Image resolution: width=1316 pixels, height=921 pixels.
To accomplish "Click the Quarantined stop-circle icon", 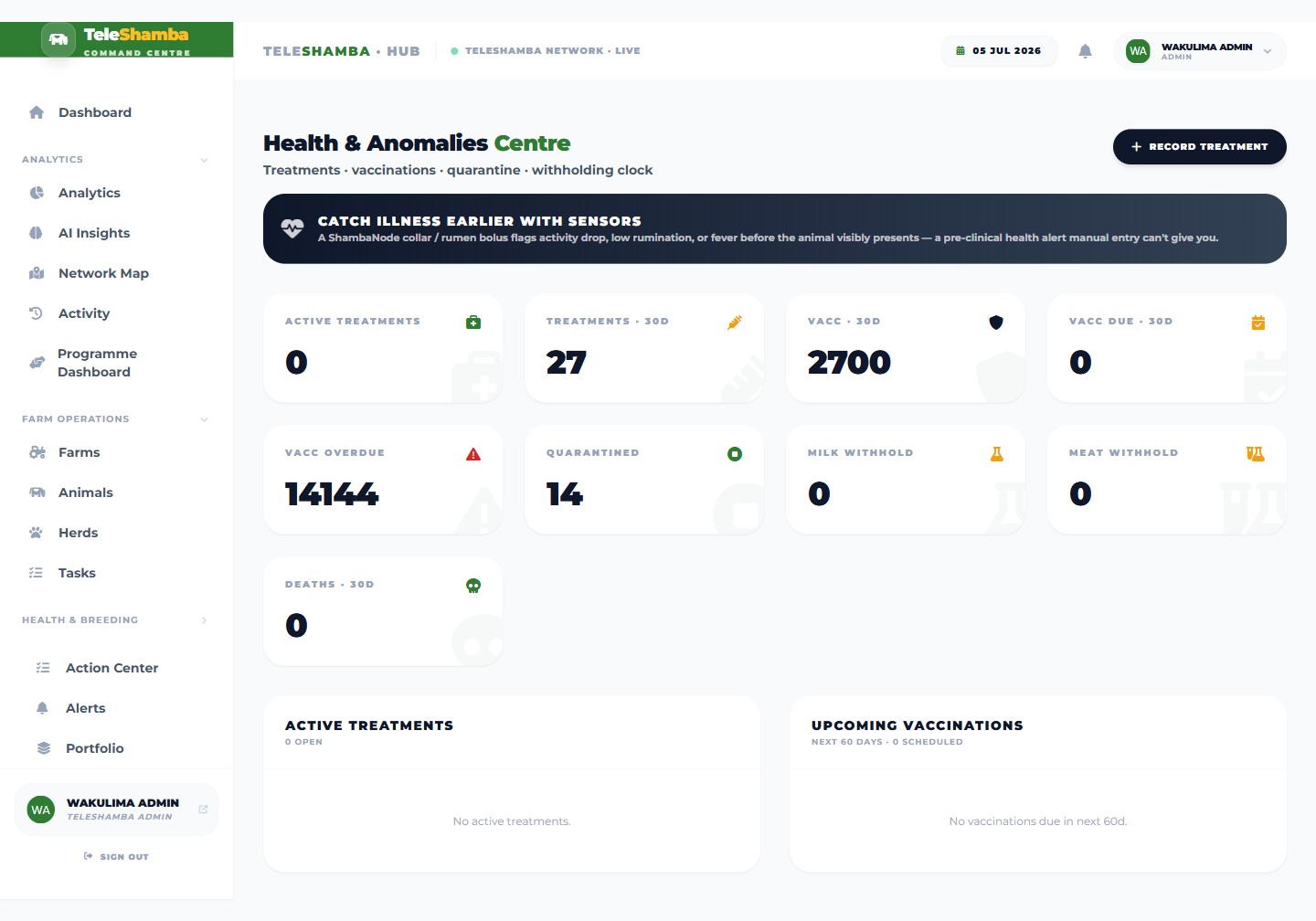I will [735, 454].
